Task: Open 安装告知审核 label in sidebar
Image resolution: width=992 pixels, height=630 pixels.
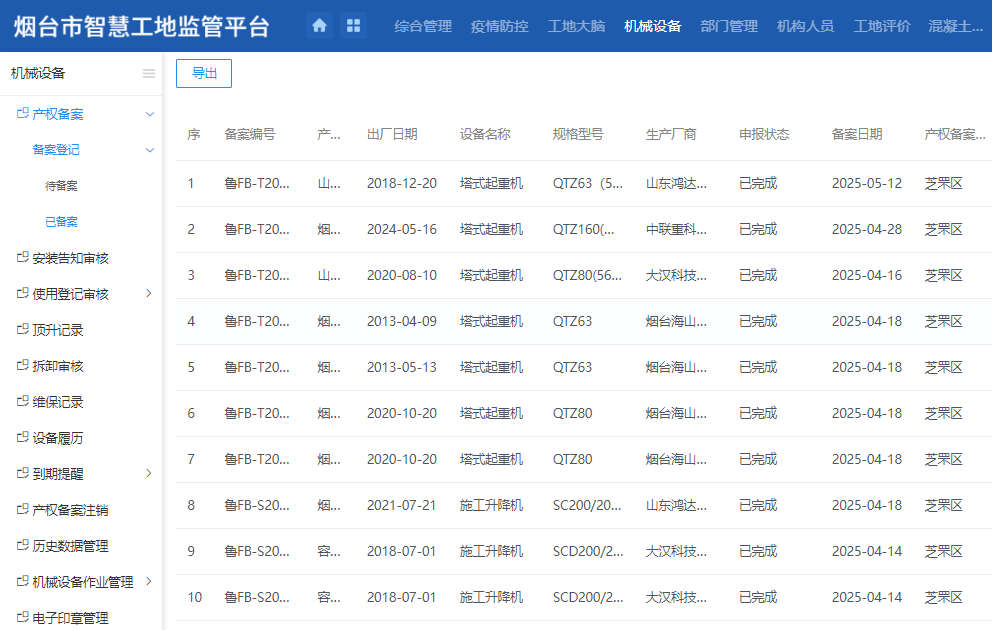Action: click(70, 258)
